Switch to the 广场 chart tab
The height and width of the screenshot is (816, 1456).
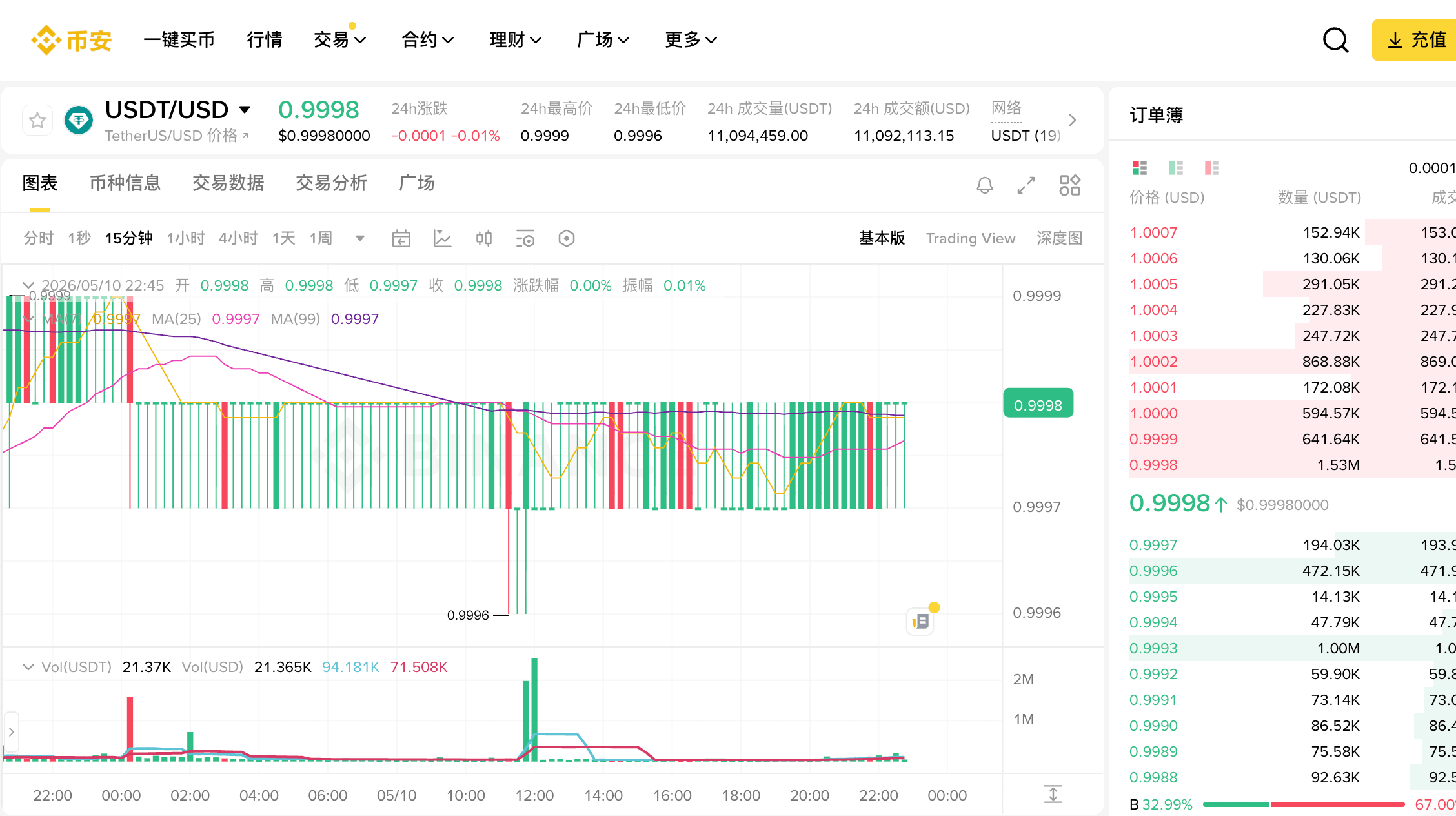(x=416, y=183)
